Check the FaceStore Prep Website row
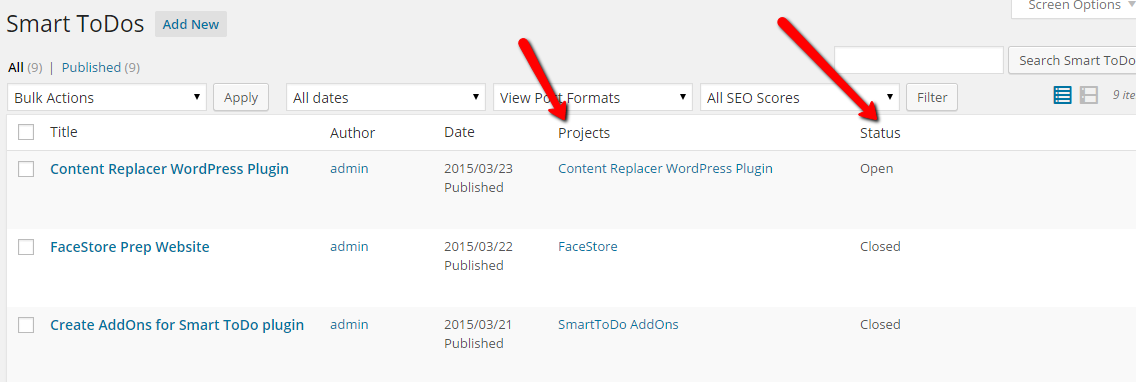Image resolution: width=1136 pixels, height=382 pixels. click(26, 247)
